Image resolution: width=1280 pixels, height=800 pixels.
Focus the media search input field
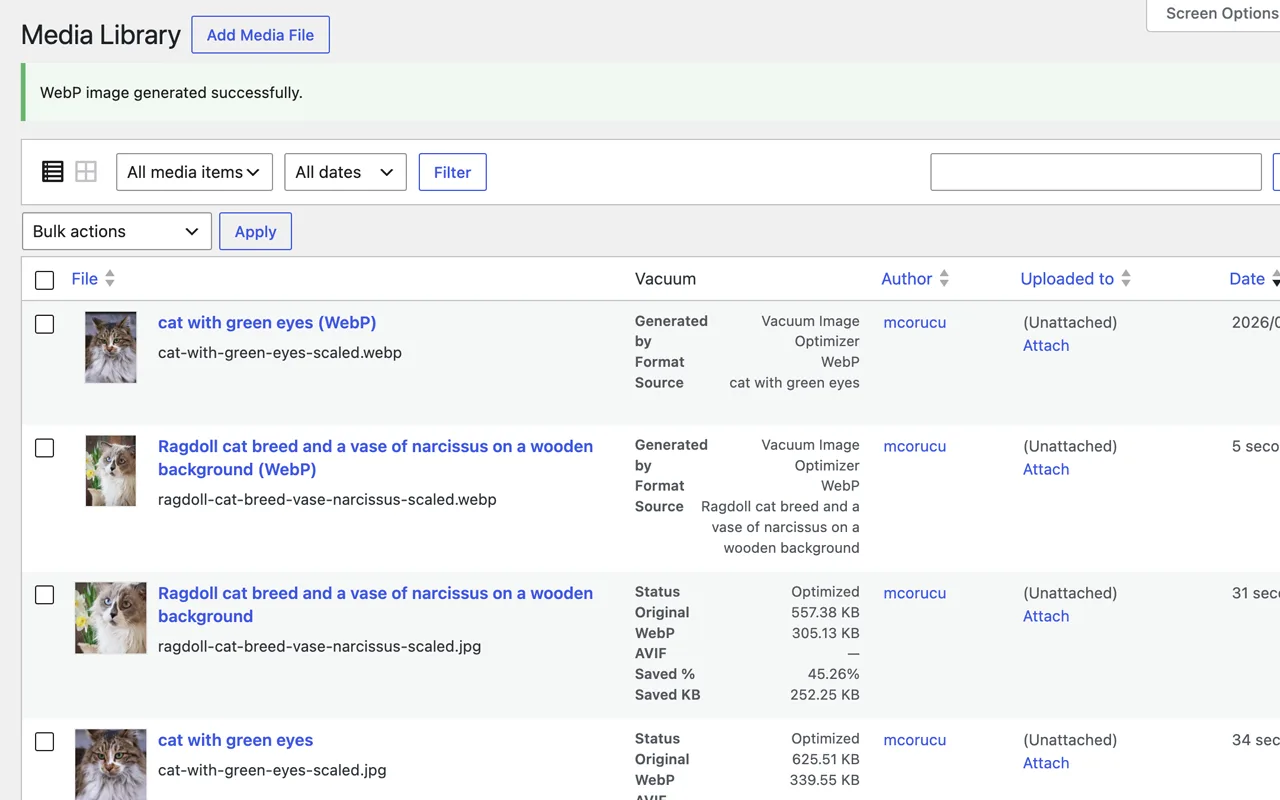1096,172
